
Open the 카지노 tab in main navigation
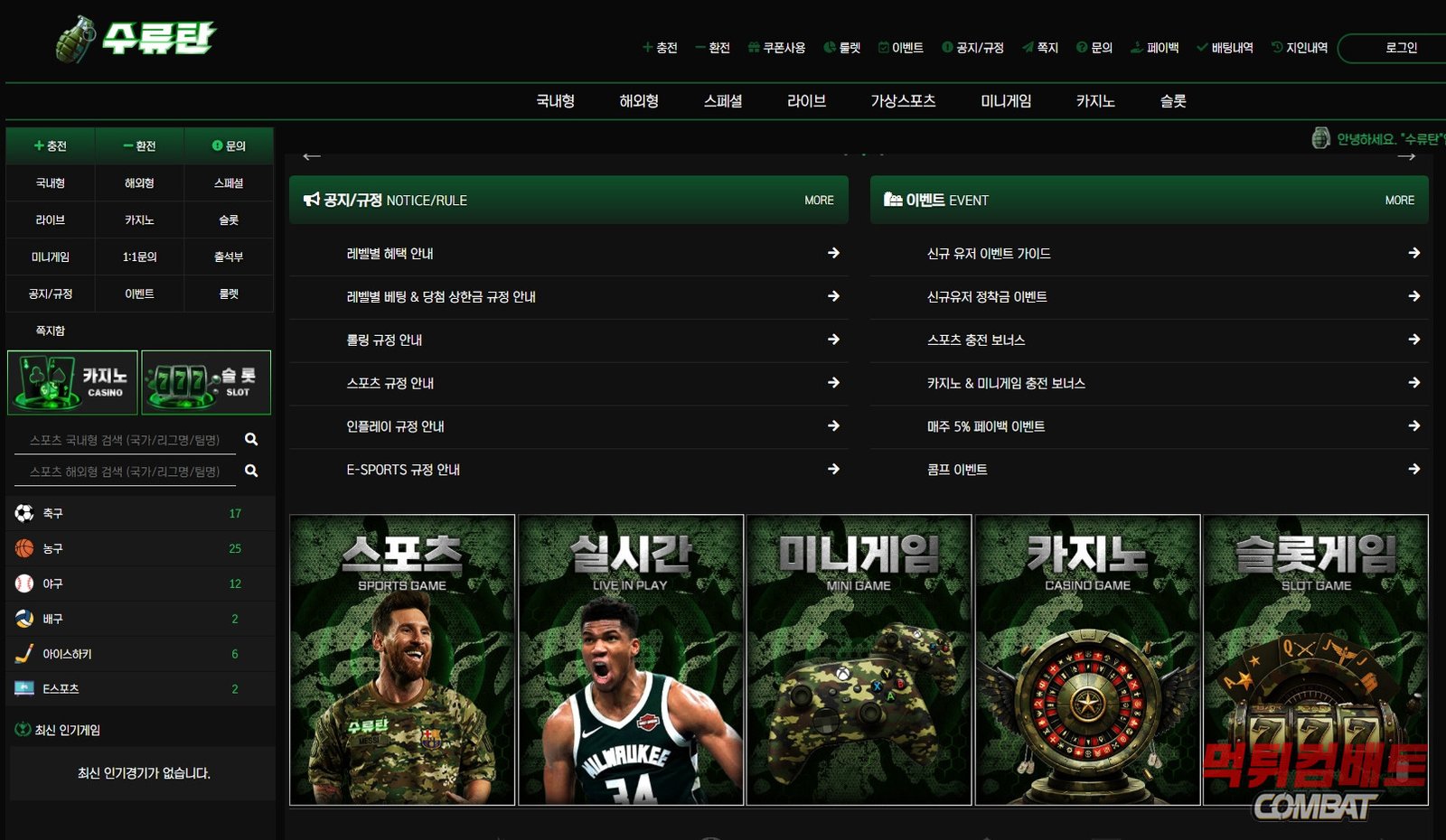coord(1094,101)
